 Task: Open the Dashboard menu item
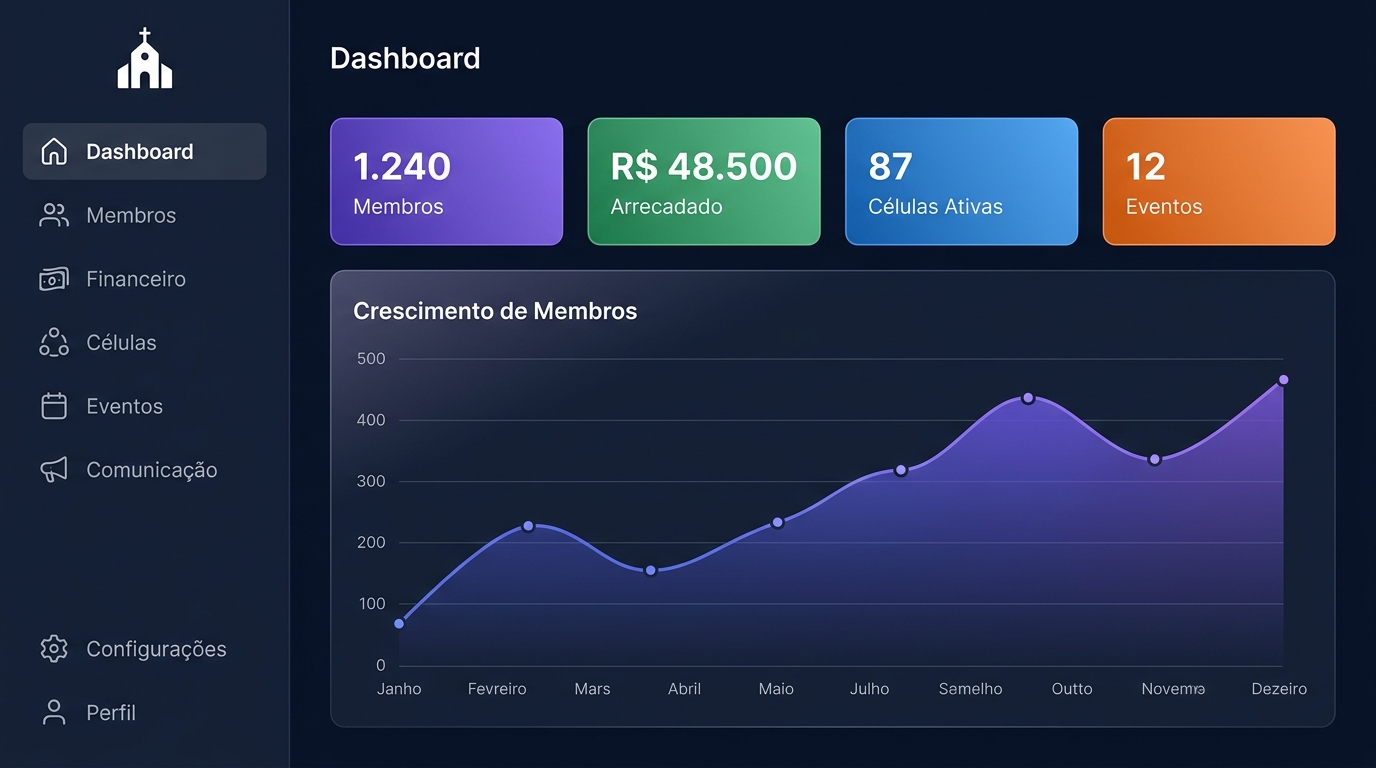point(145,152)
